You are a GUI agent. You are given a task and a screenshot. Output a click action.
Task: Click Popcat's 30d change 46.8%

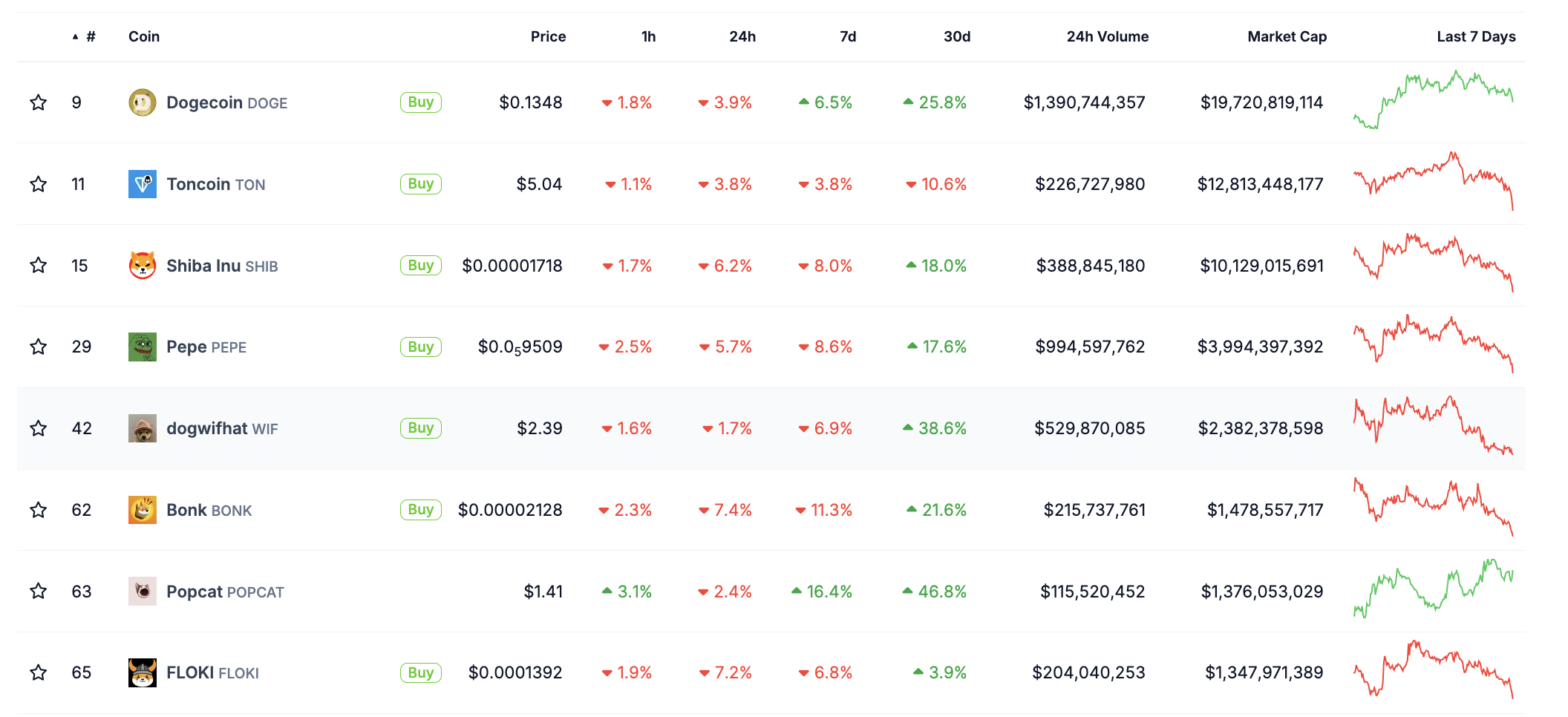(935, 592)
